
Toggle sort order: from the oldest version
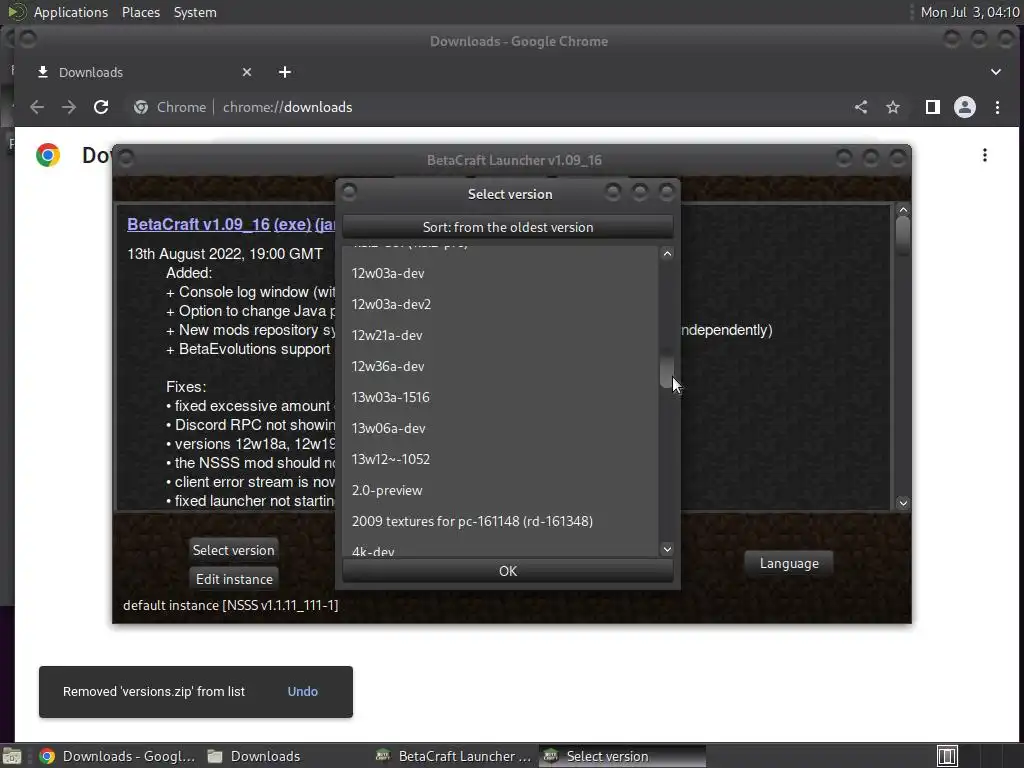[508, 227]
